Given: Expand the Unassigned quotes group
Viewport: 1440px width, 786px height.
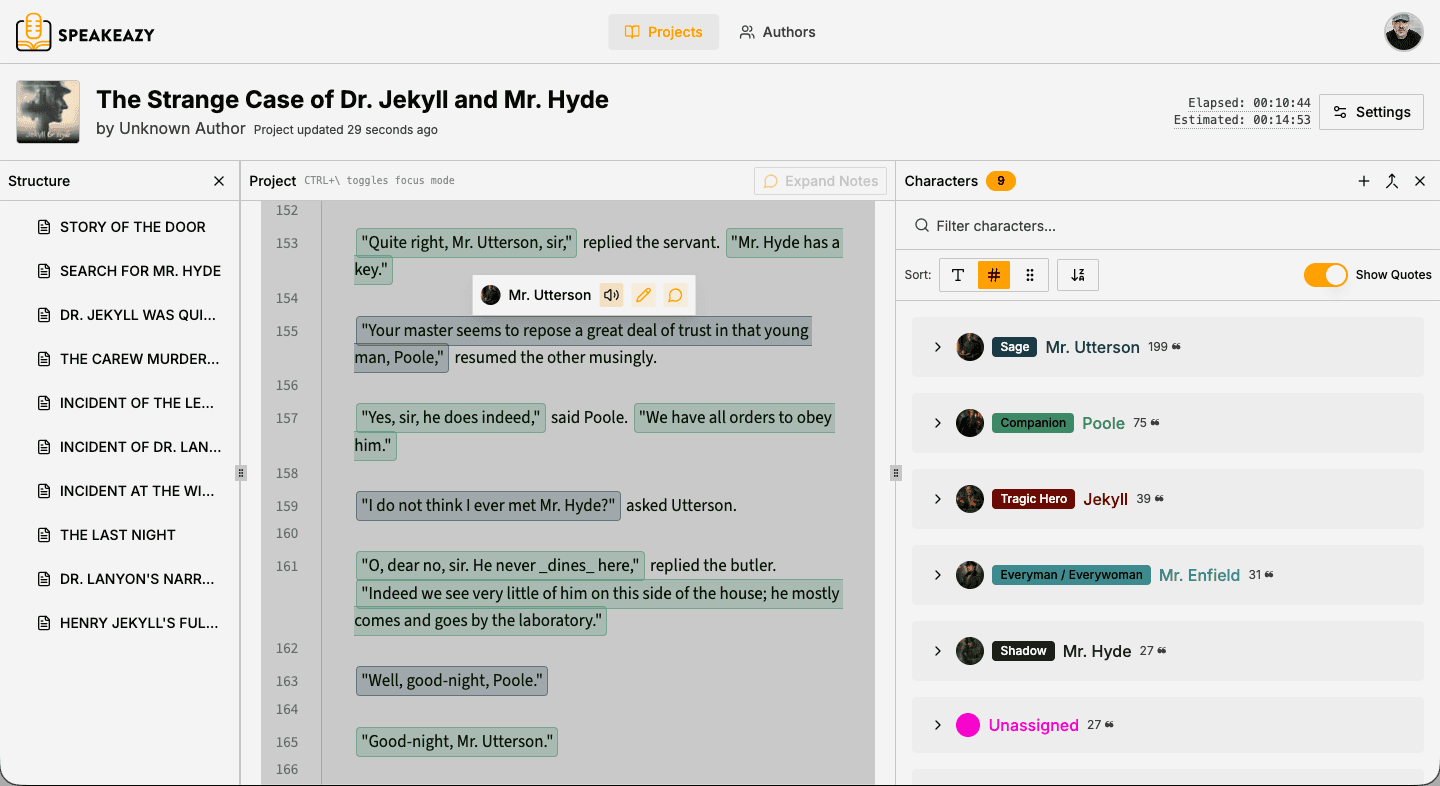Looking at the screenshot, I should coord(938,725).
